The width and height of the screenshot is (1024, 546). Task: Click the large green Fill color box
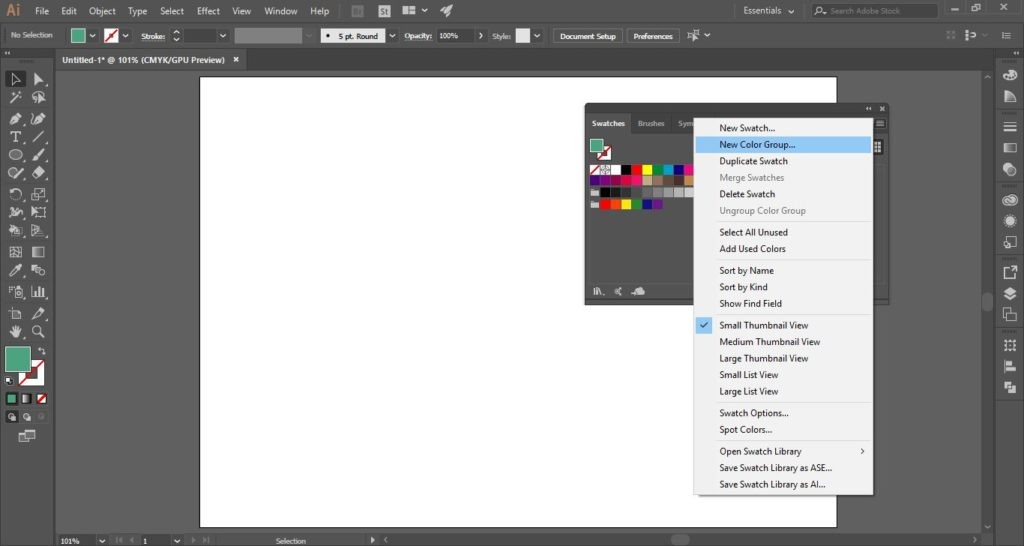coord(18,359)
